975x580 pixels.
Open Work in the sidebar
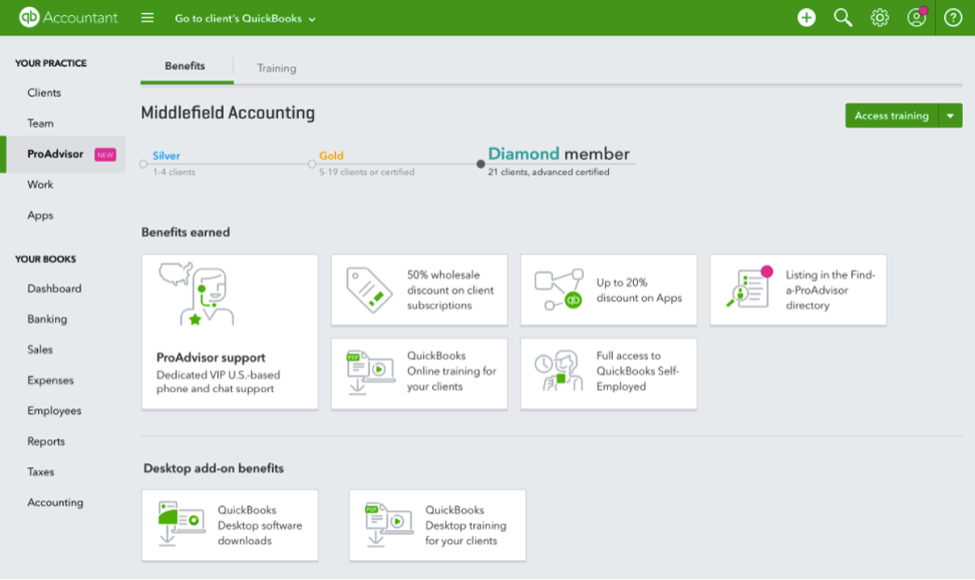click(40, 185)
